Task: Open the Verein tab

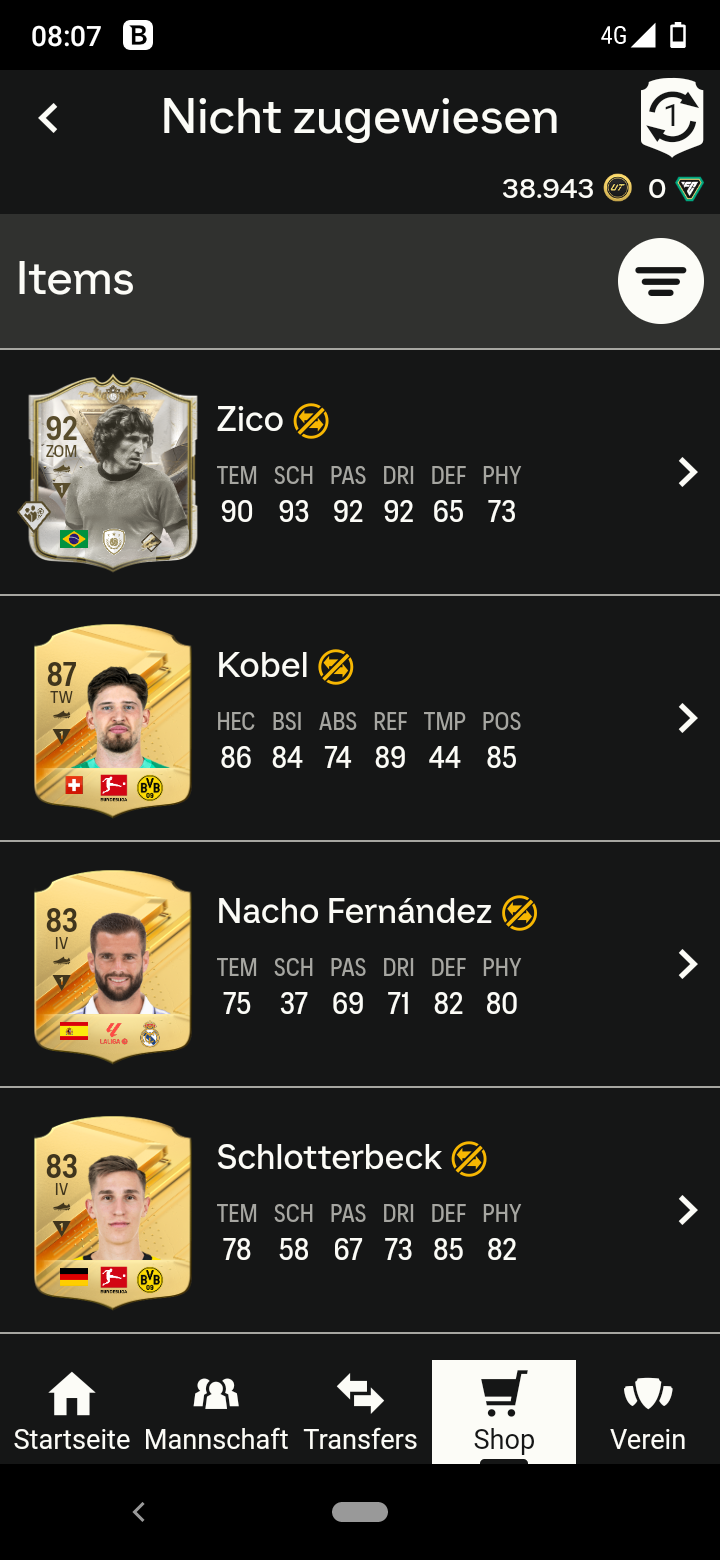Action: pyautogui.click(x=648, y=1412)
